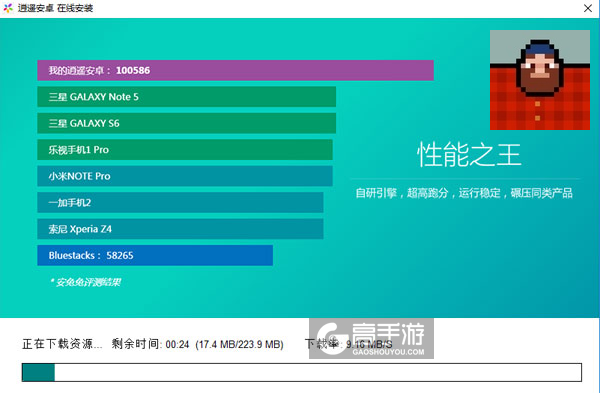
Task: Click the 小米NOTE Pro bar
Action: pos(185,176)
